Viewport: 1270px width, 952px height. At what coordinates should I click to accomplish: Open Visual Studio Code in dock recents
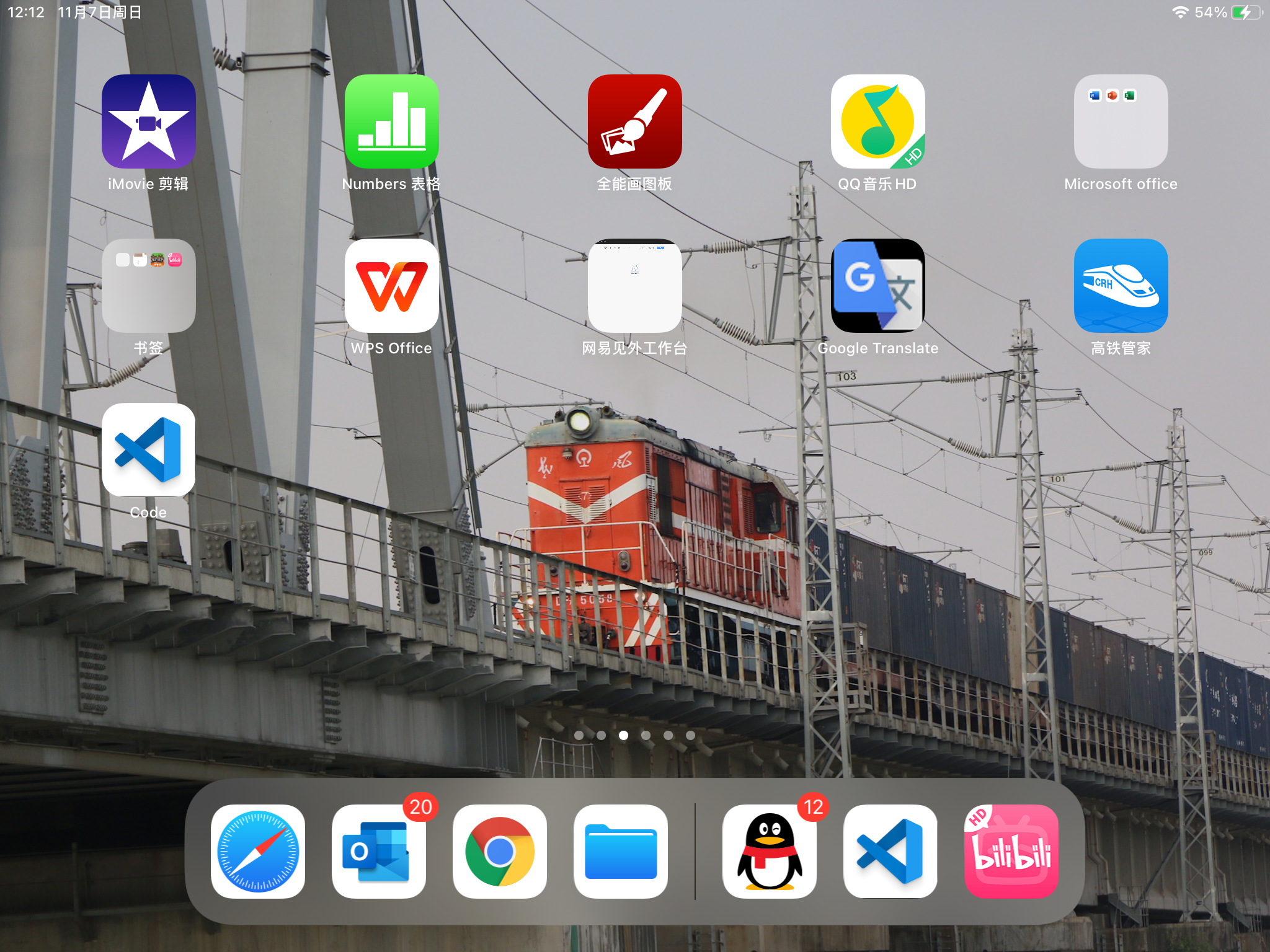(890, 851)
